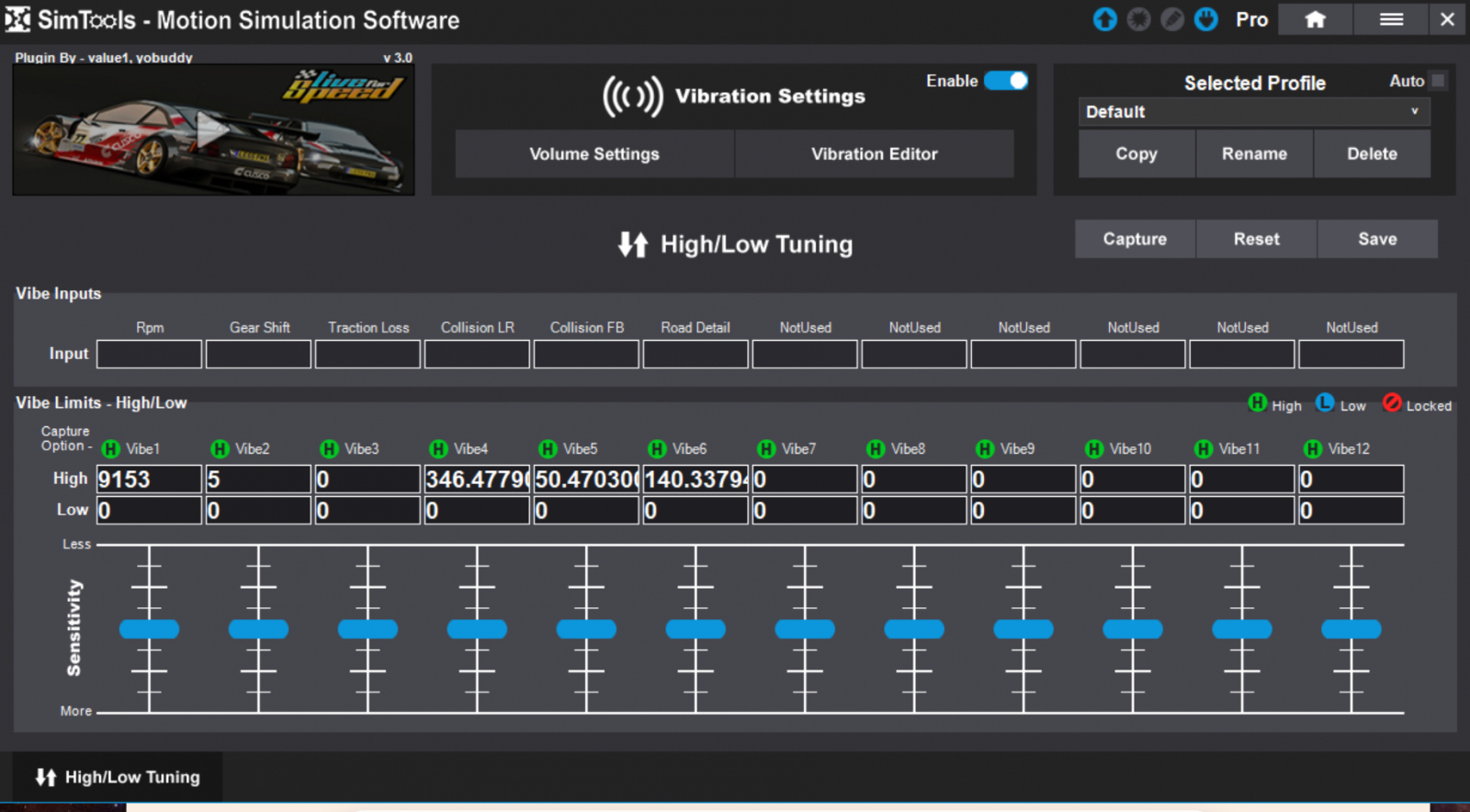Switch to the Vibration Editor tab
Screen dimensions: 1470x812
[874, 154]
